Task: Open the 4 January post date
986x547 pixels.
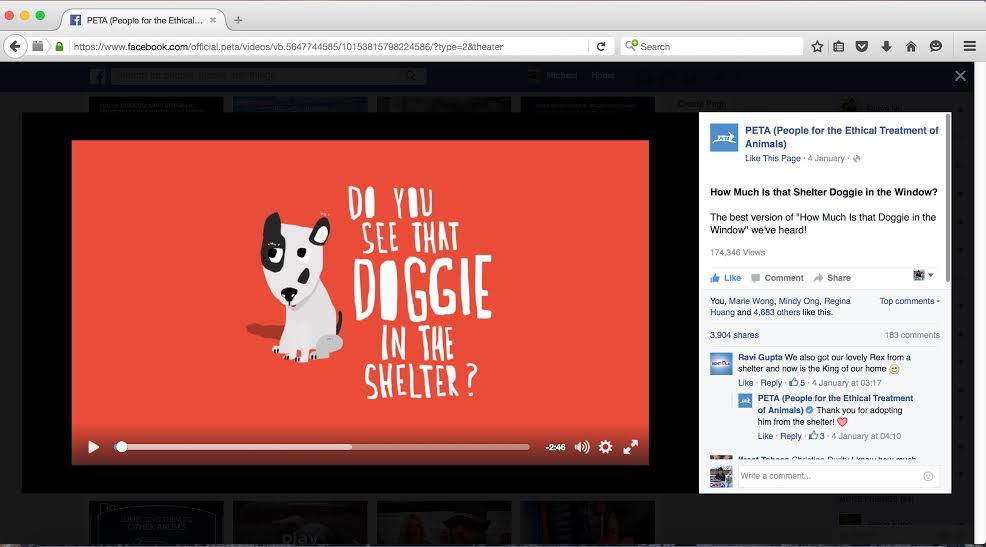Action: [826, 158]
